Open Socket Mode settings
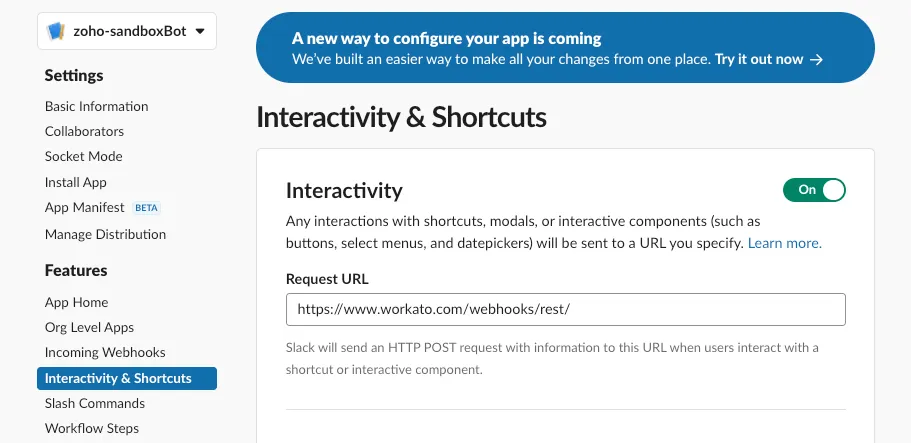This screenshot has height=443, width=911. coord(83,156)
